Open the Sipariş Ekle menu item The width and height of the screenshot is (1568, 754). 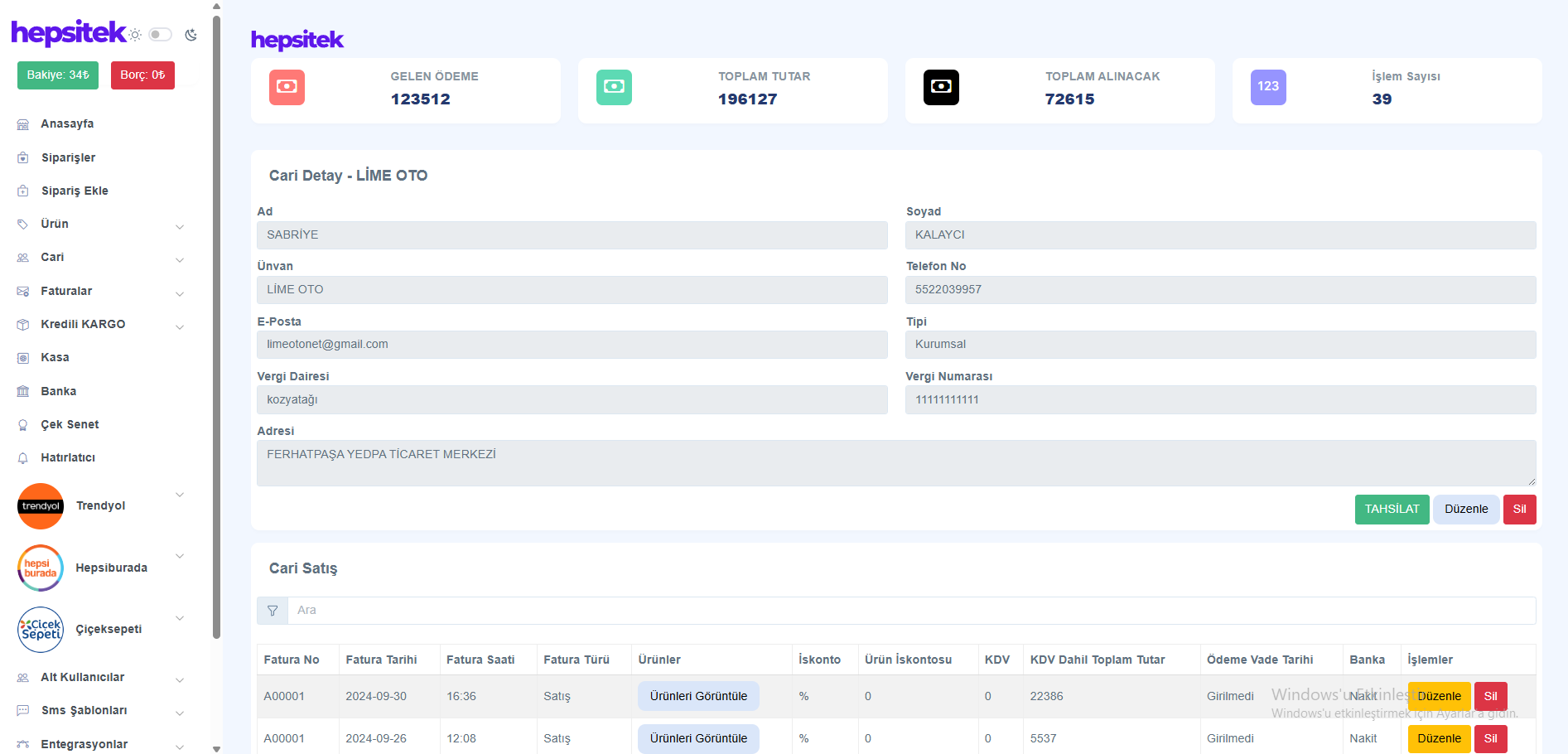[75, 191]
